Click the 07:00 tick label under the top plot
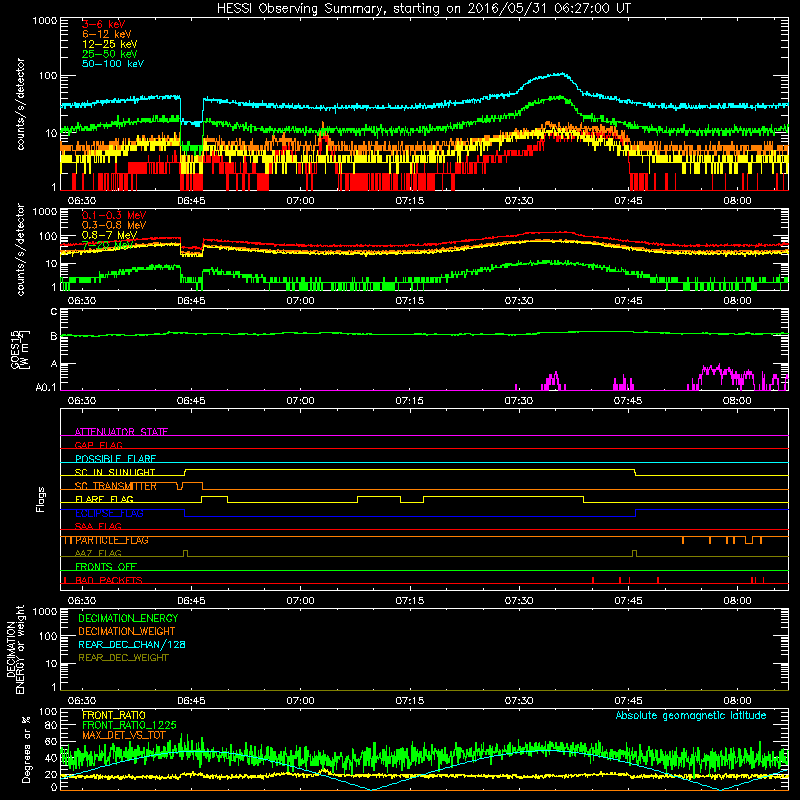Screen dimensions: 800x800 point(301,201)
